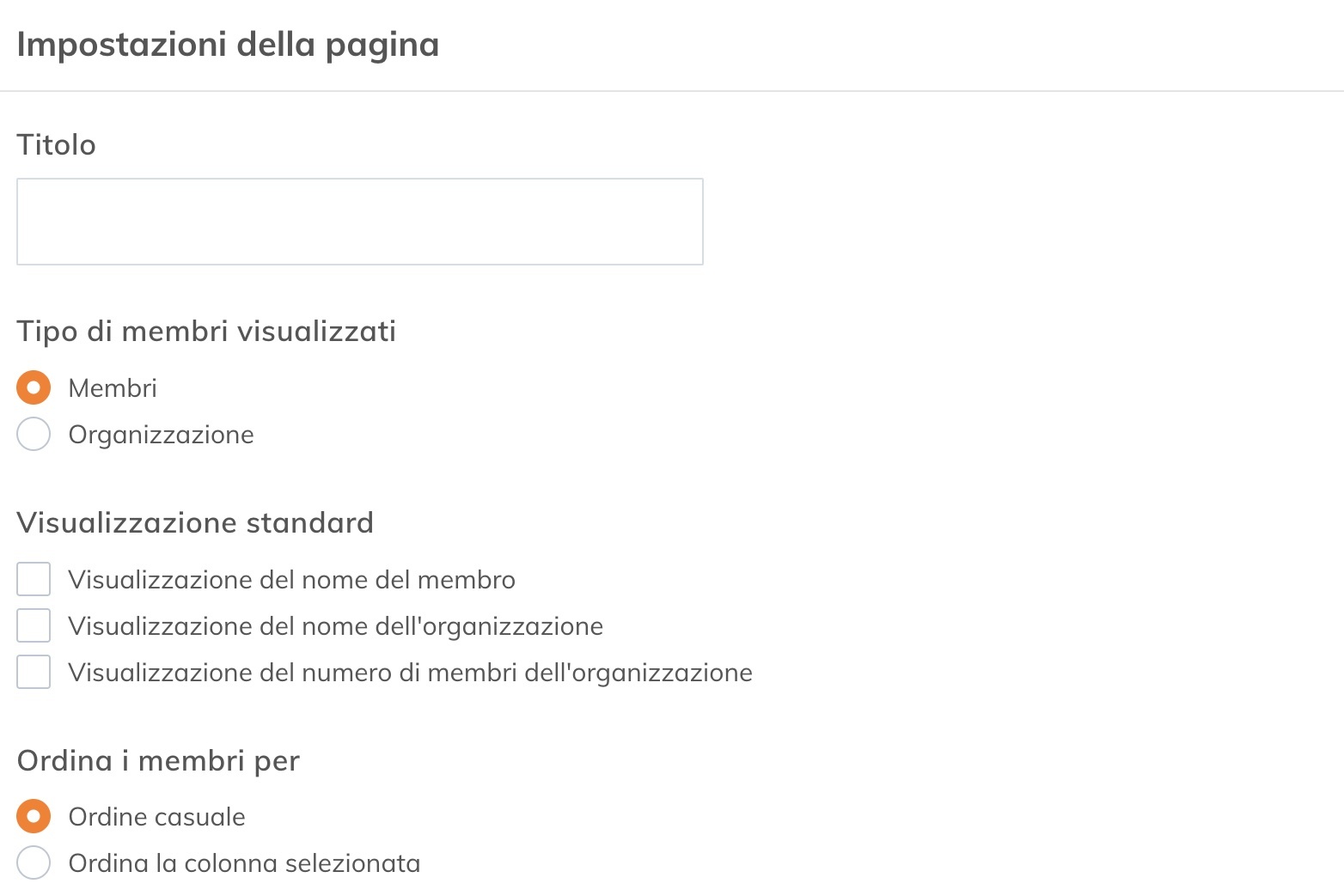Click the Titolo label above the field
Screen dimensions: 1344x896
tap(56, 144)
